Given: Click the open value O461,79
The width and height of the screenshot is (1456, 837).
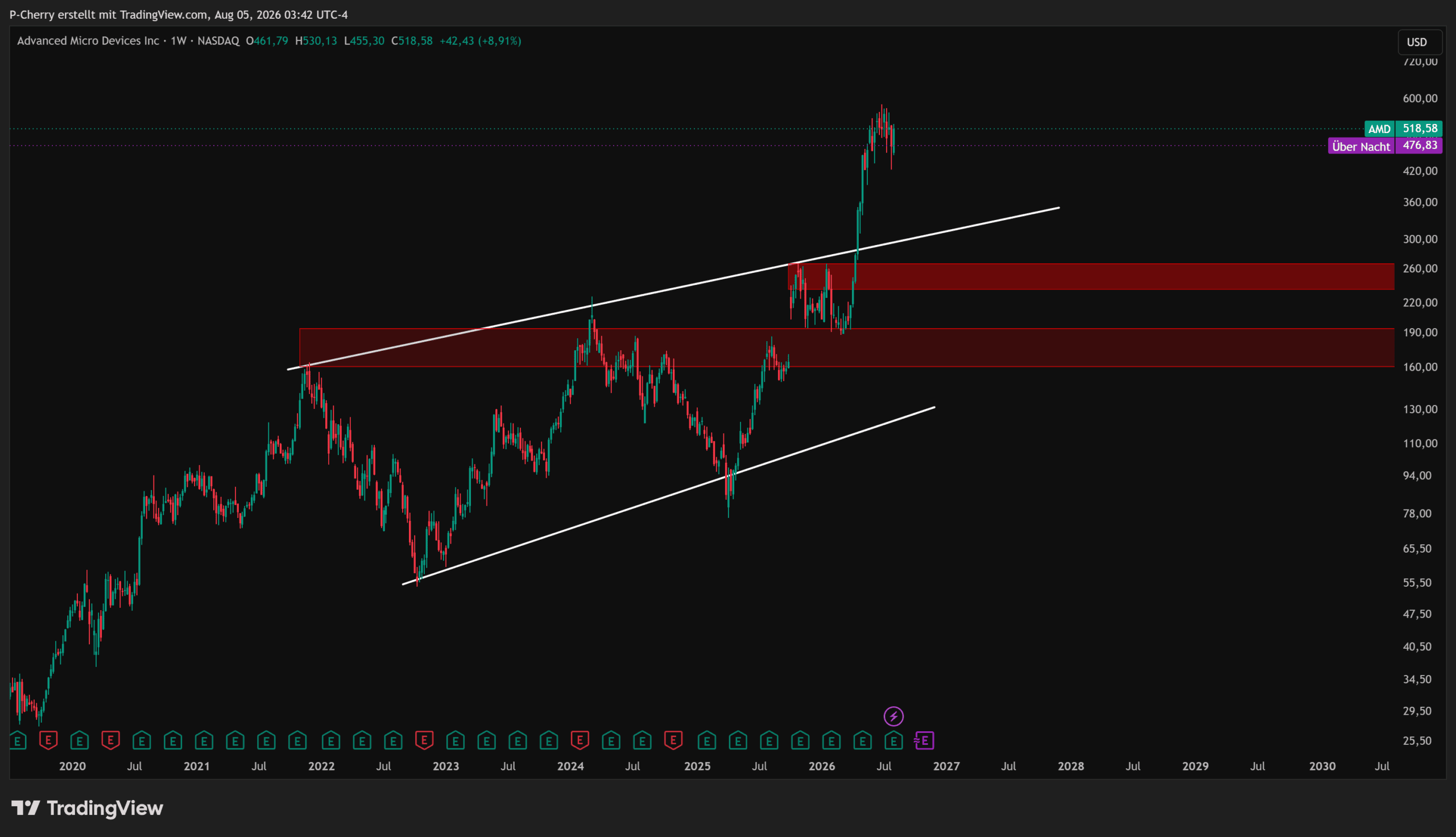Looking at the screenshot, I should point(267,41).
